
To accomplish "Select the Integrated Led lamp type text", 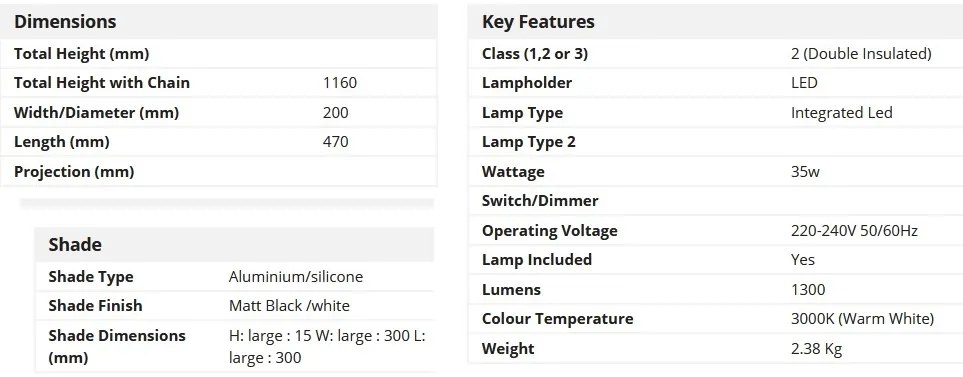I will [x=841, y=113].
